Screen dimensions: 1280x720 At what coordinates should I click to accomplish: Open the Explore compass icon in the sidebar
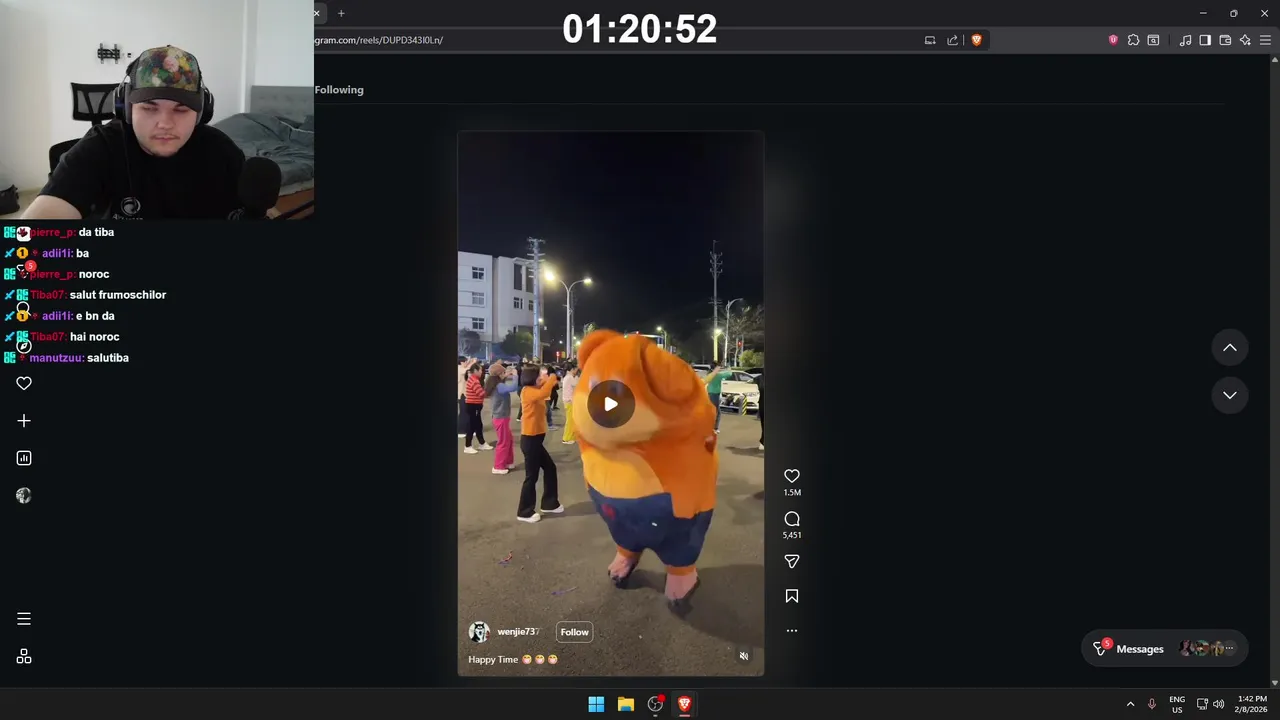(23, 347)
